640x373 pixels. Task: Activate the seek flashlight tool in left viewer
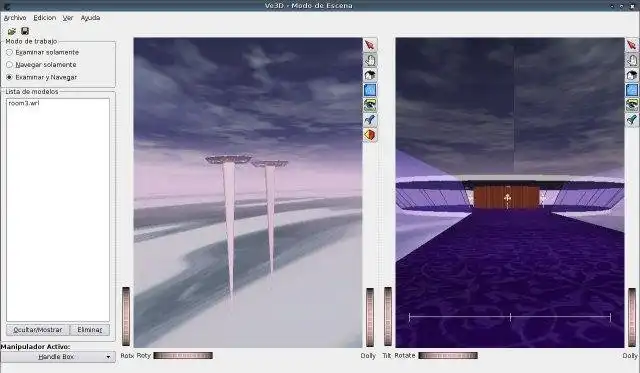coord(370,120)
